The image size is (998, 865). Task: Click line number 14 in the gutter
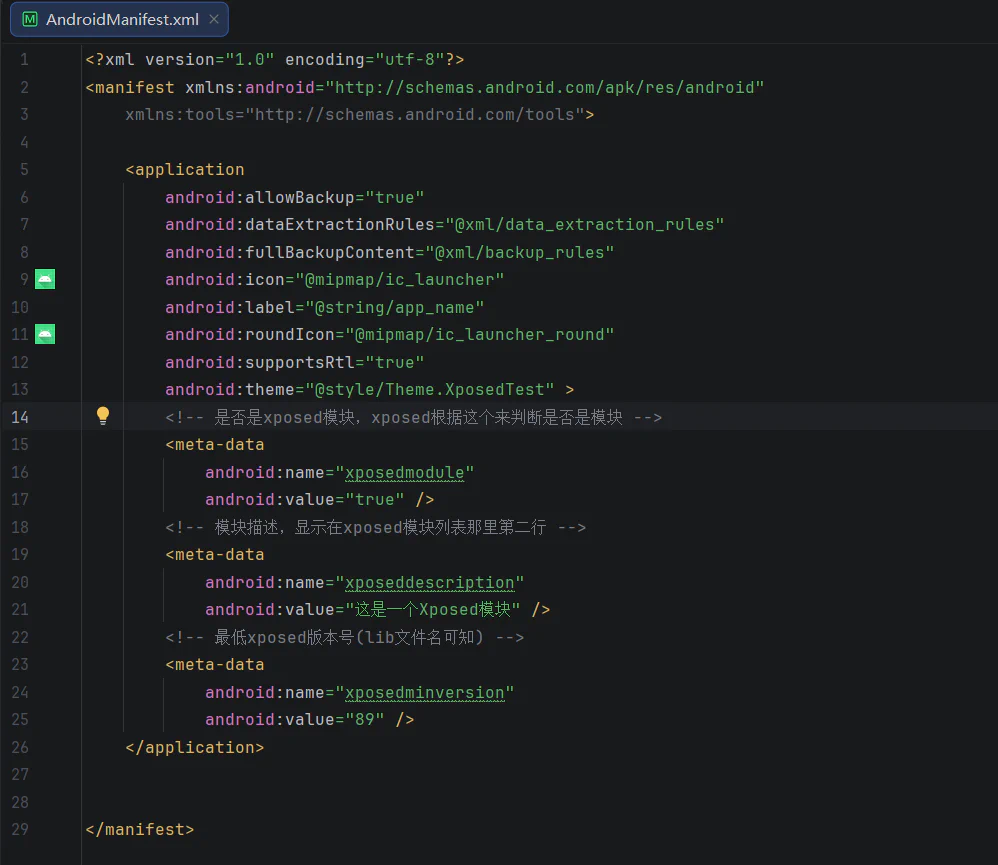[x=20, y=418]
